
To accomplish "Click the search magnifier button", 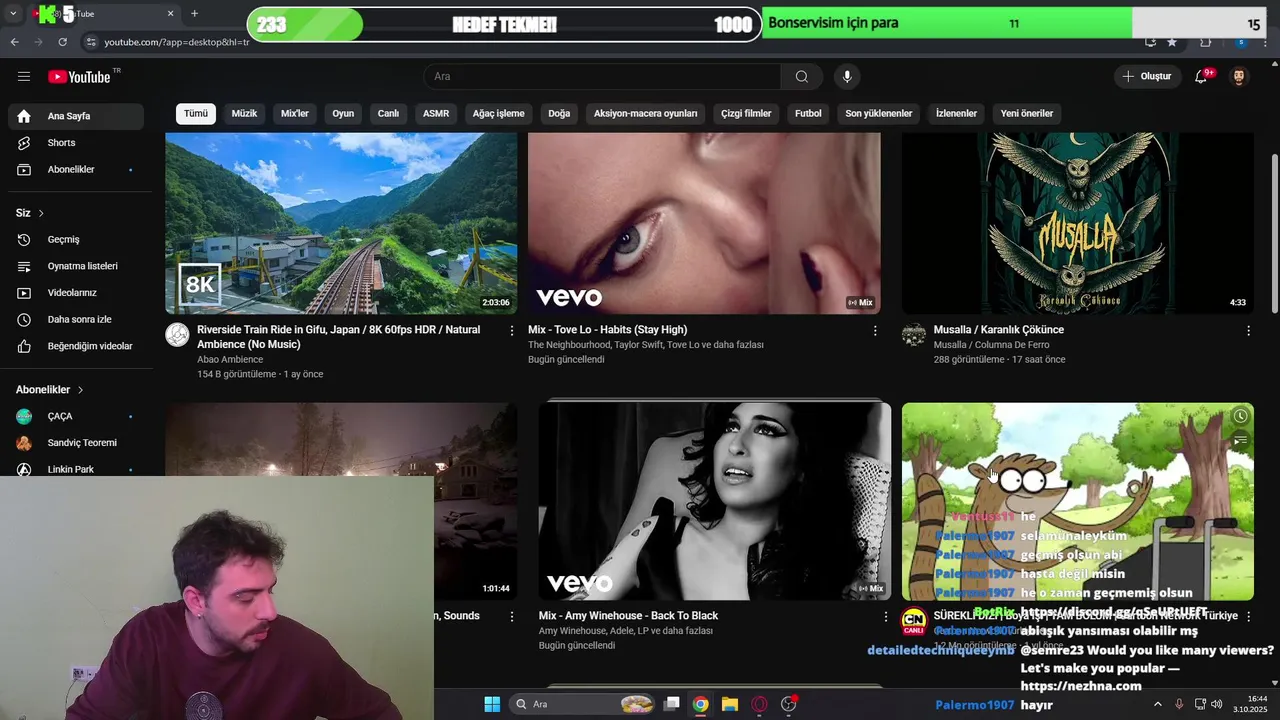I will pyautogui.click(x=802, y=77).
